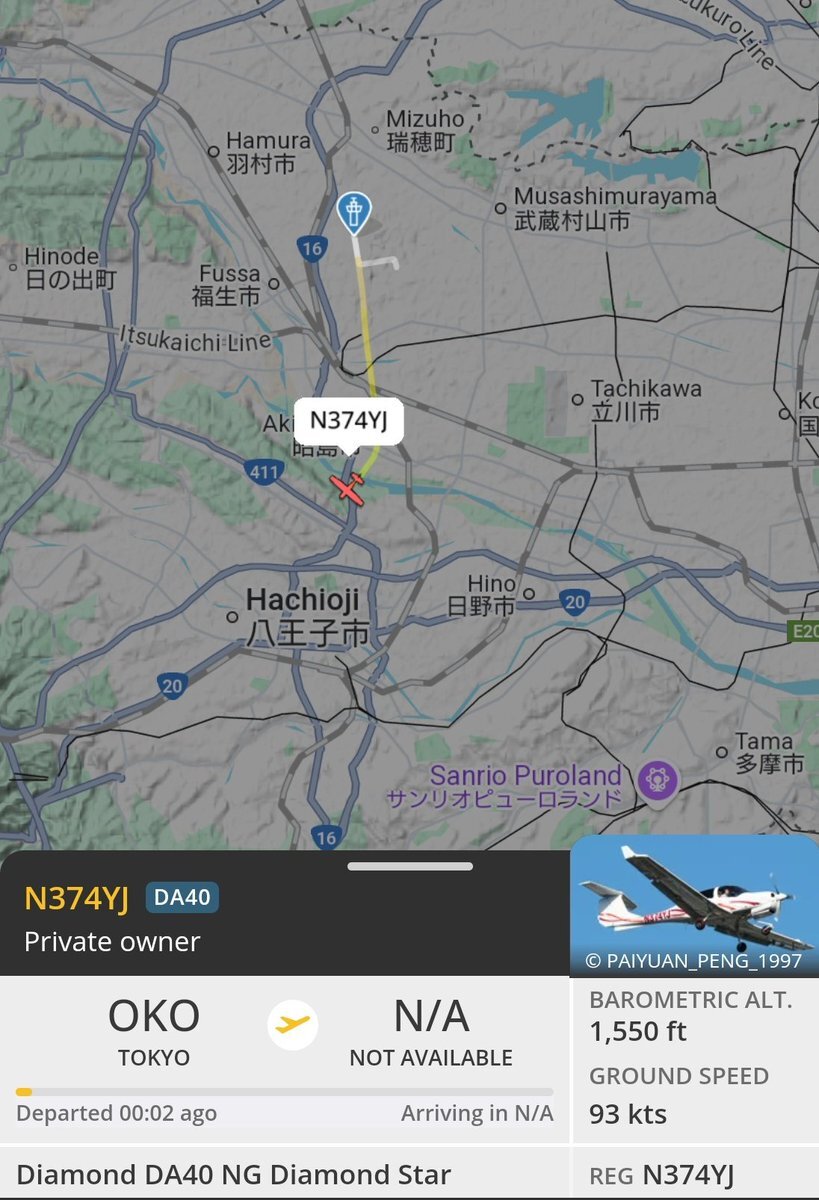
Task: Click the flight progress bar
Action: click(284, 1092)
